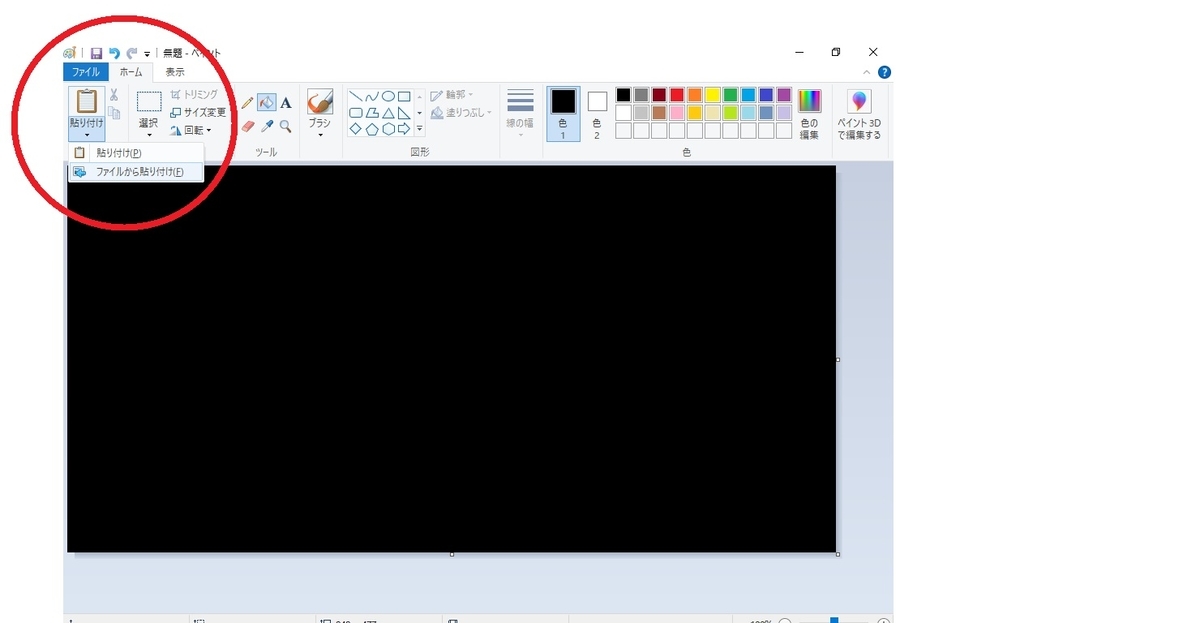Expand the ブラシ brushes dropdown arrow

(x=320, y=135)
